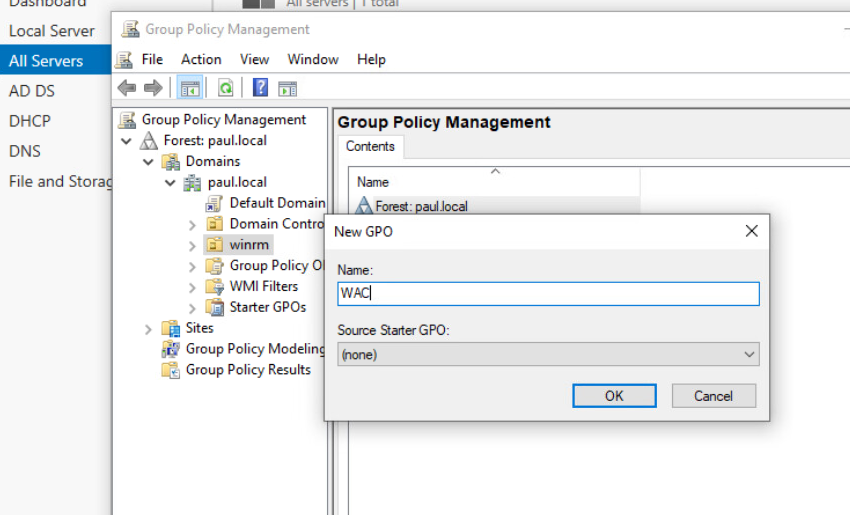Open the View menu

point(254,59)
